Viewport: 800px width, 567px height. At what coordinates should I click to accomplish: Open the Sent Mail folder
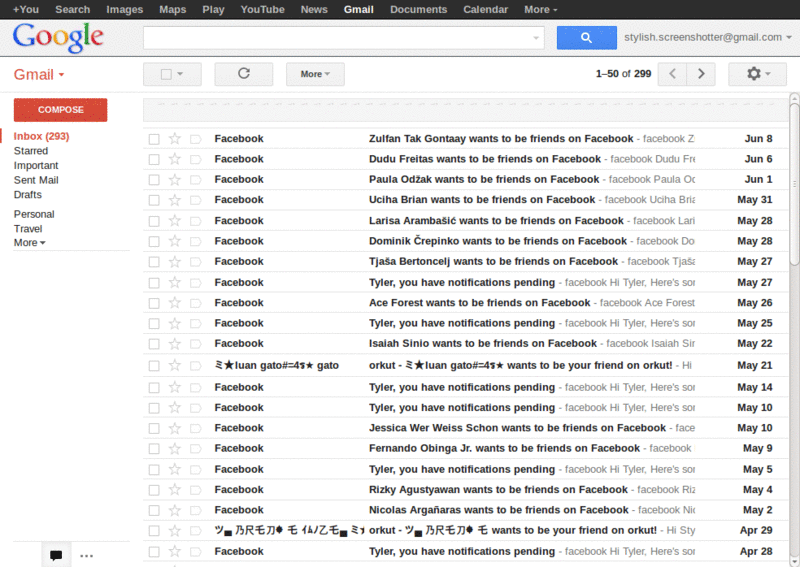point(36,180)
